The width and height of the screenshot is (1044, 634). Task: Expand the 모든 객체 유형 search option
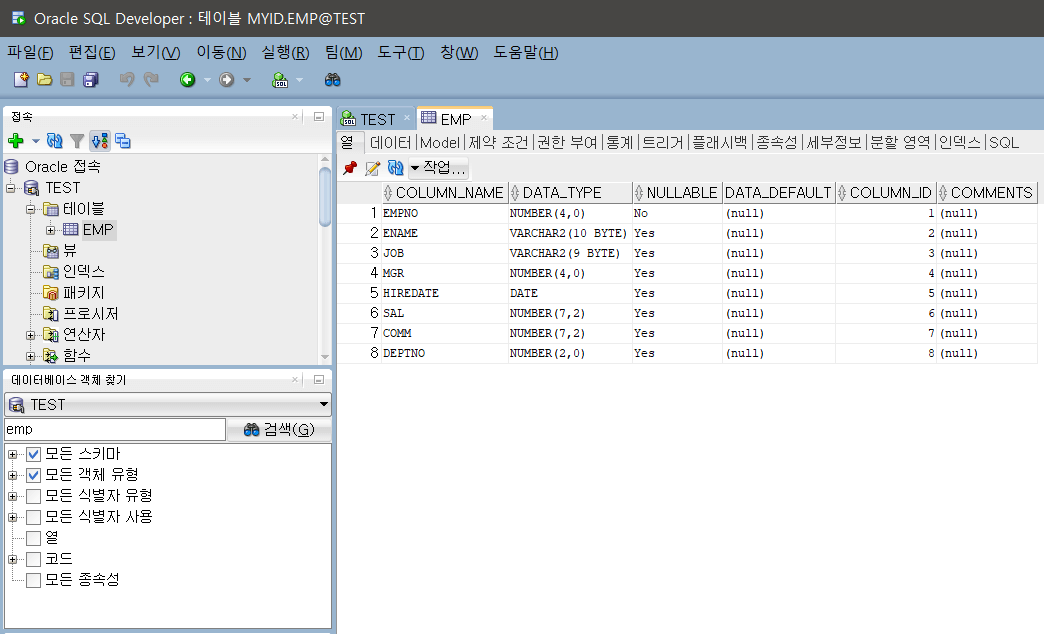(x=13, y=476)
